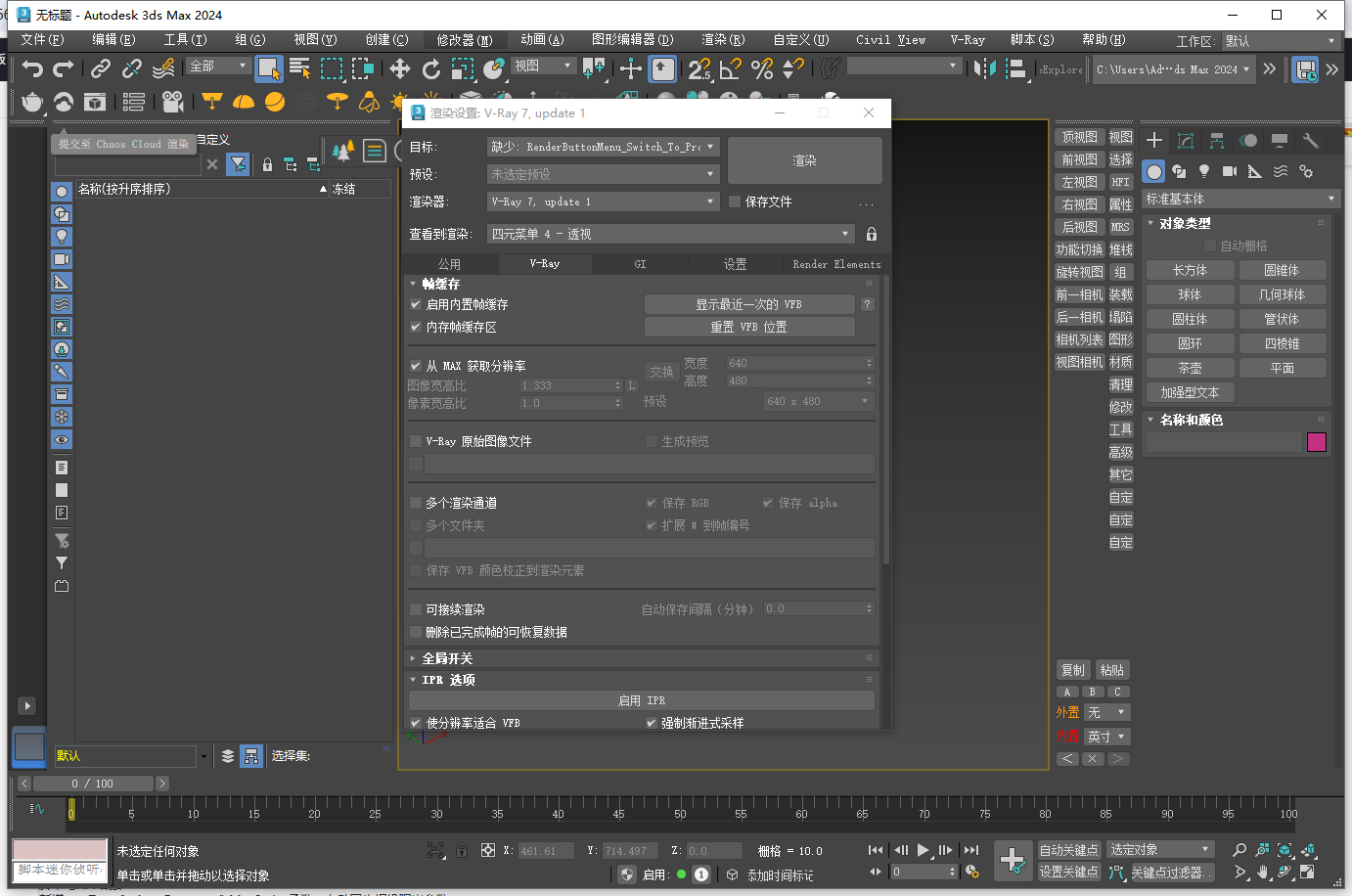Screen dimensions: 1352x896
Task: Toggle the 启用内置帧缓存 checkbox
Action: click(416, 304)
